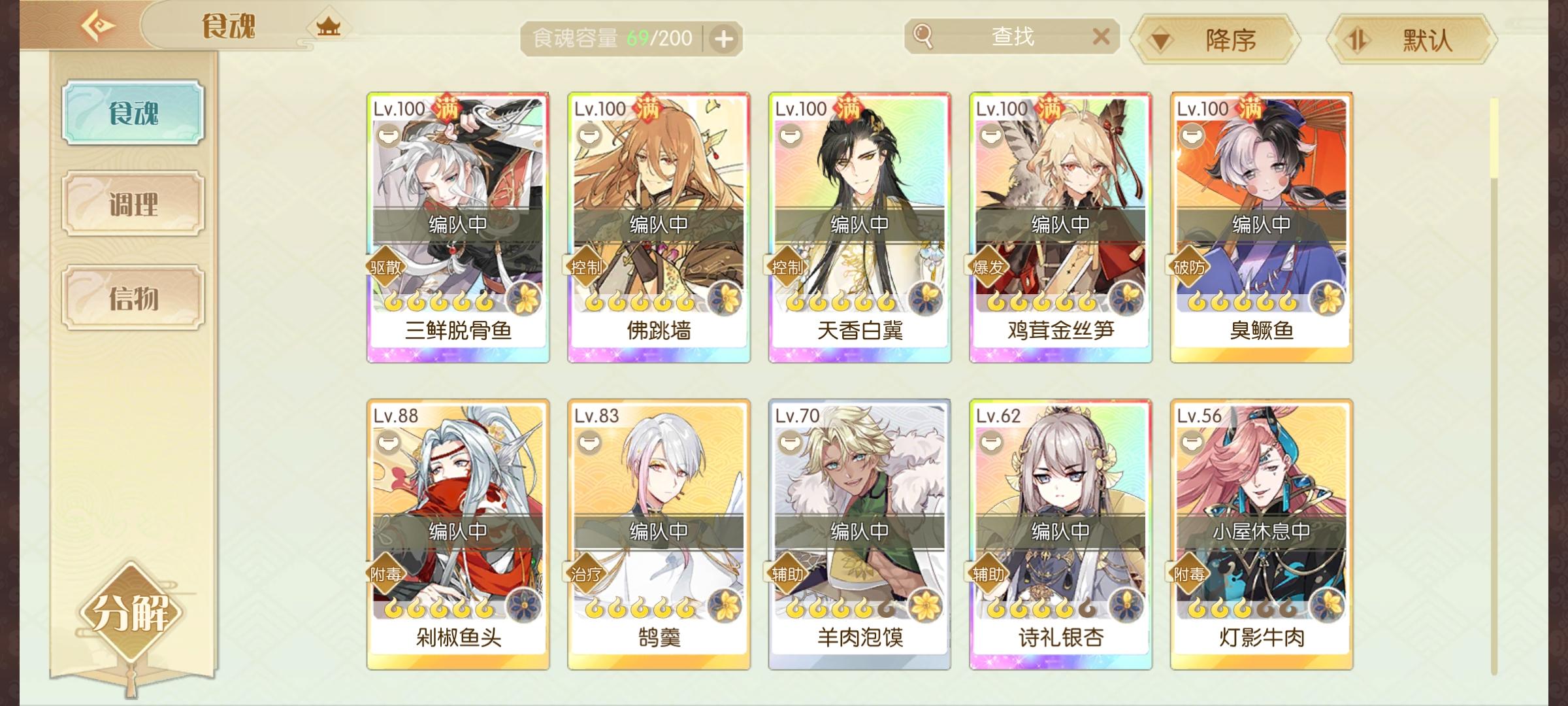Screen dimensions: 1568x706
Task: Click the vertical scrollbar on the right
Action: pyautogui.click(x=1494, y=386)
